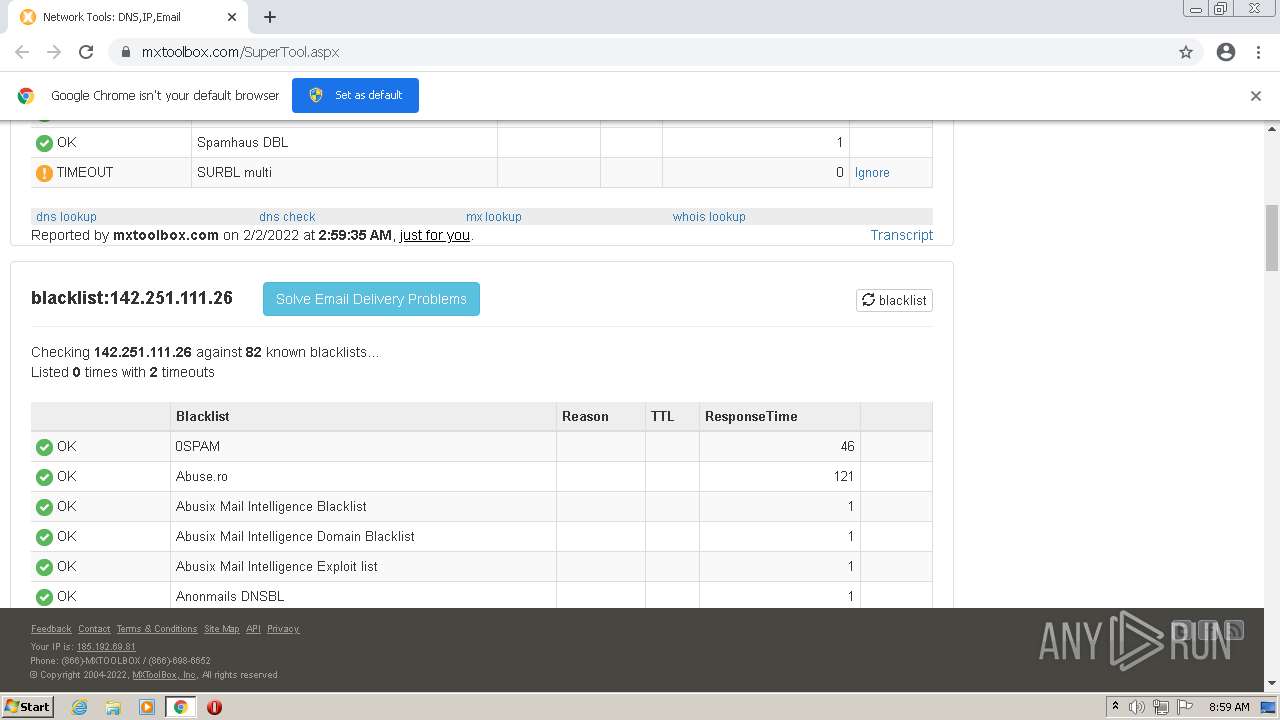Click the page vertical scrollbar thumb
1280x720 pixels.
click(1272, 238)
